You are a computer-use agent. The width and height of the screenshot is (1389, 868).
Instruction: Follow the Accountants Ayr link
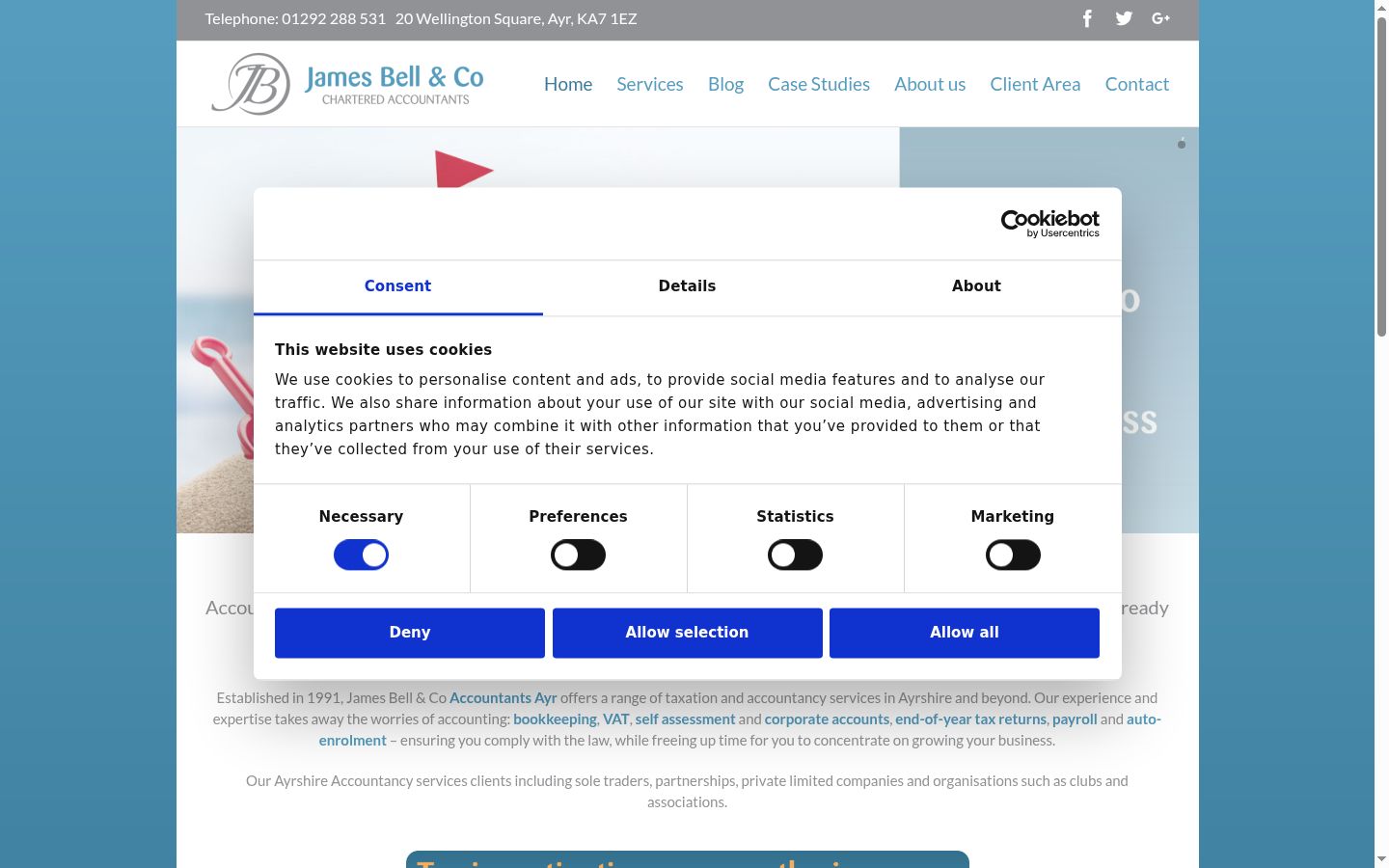tap(504, 697)
